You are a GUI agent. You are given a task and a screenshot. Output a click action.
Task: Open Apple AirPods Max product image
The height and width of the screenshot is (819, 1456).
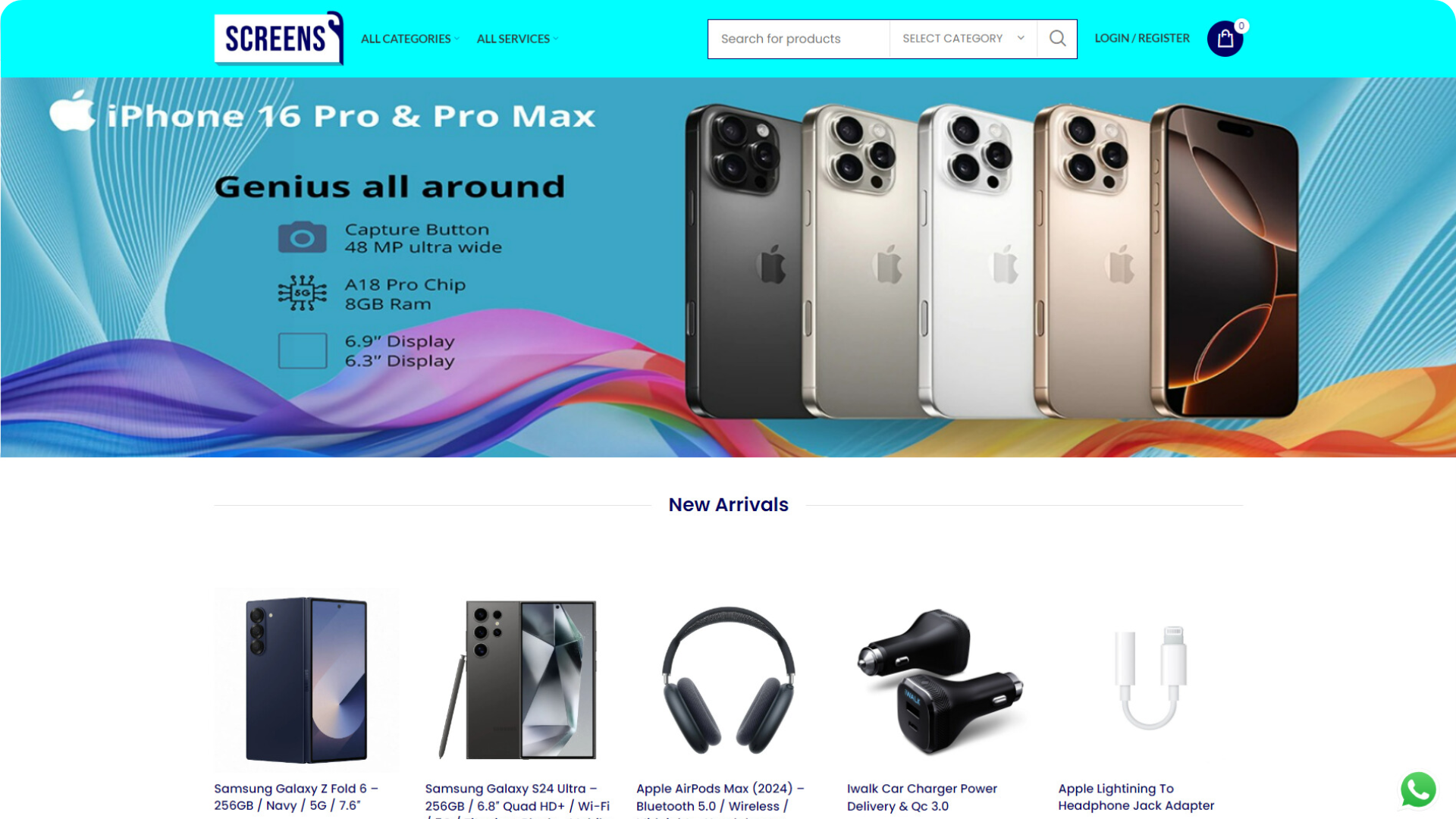point(728,680)
